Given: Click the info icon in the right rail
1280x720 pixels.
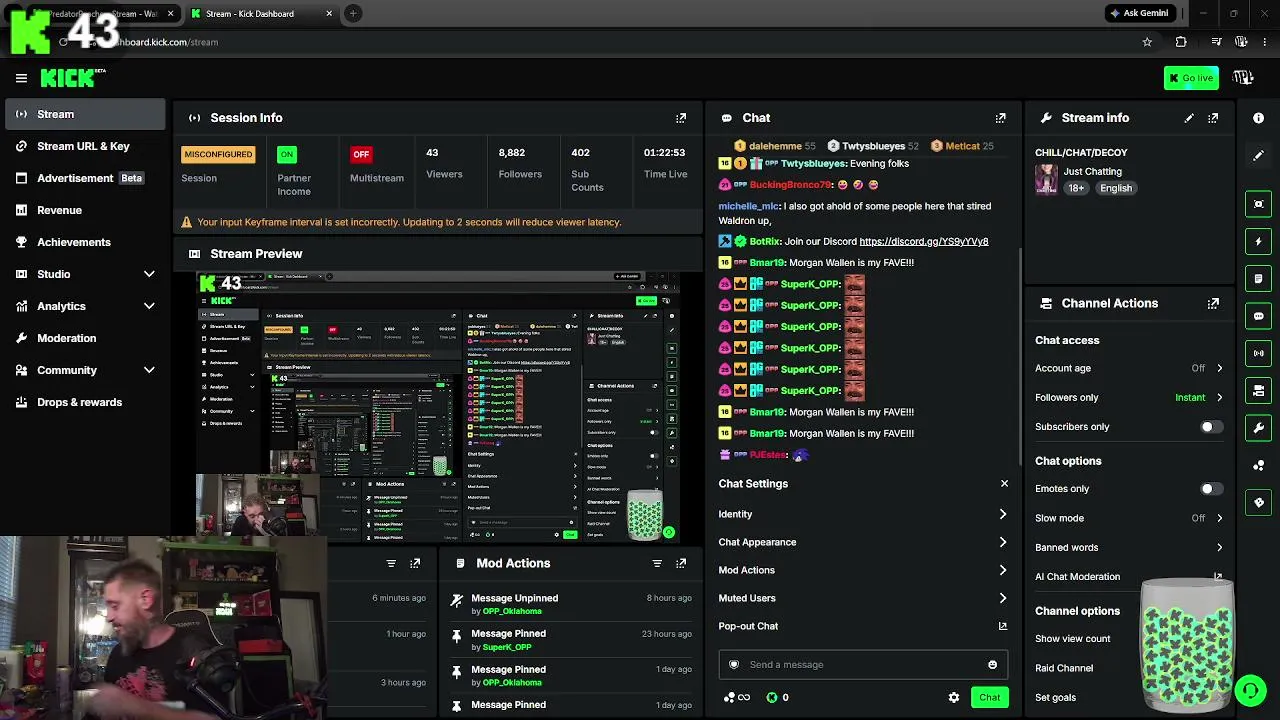Looking at the screenshot, I should tap(1258, 118).
